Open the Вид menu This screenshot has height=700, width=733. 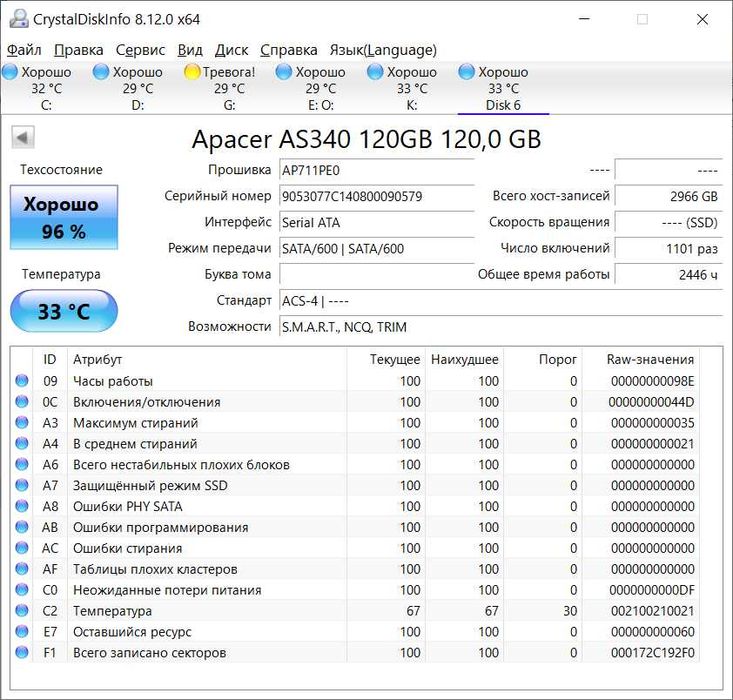tap(190, 50)
